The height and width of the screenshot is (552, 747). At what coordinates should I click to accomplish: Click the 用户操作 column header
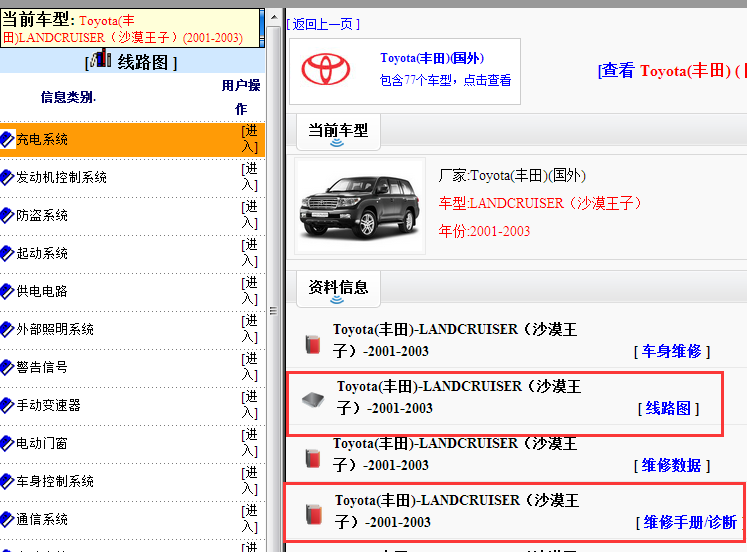point(241,97)
